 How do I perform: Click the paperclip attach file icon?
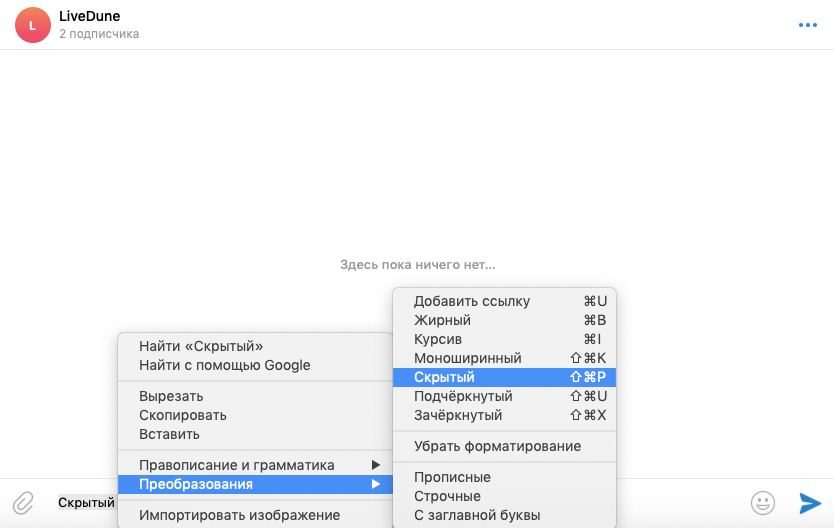tap(23, 502)
